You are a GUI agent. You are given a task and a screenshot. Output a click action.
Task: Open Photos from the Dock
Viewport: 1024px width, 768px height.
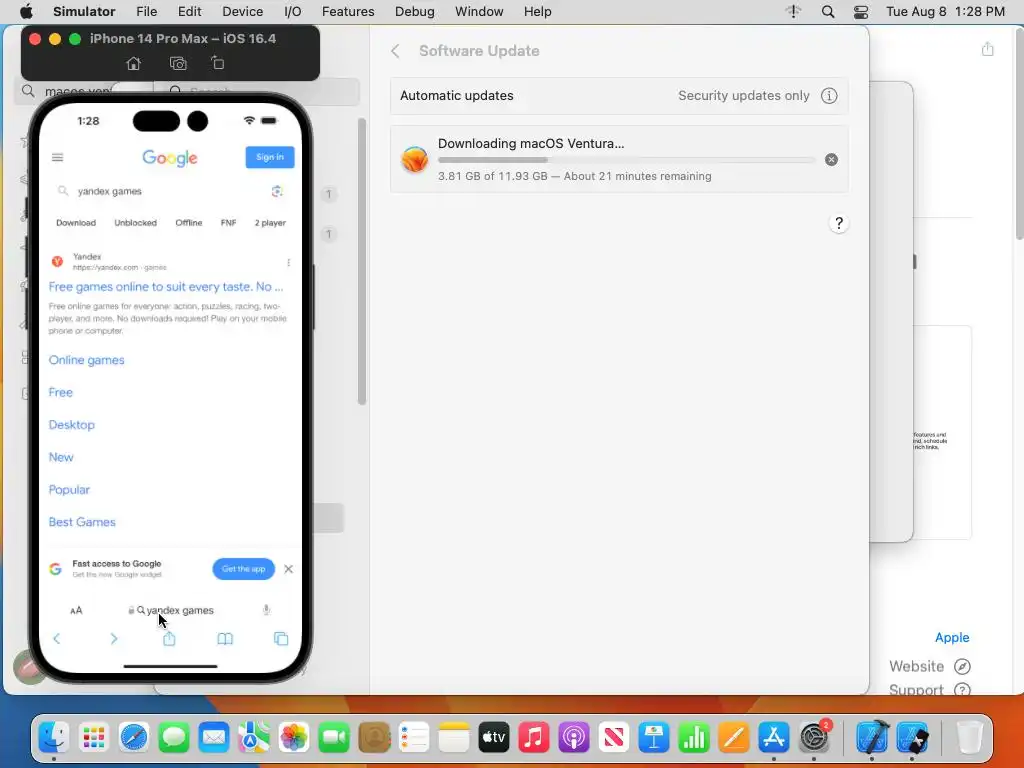point(294,738)
